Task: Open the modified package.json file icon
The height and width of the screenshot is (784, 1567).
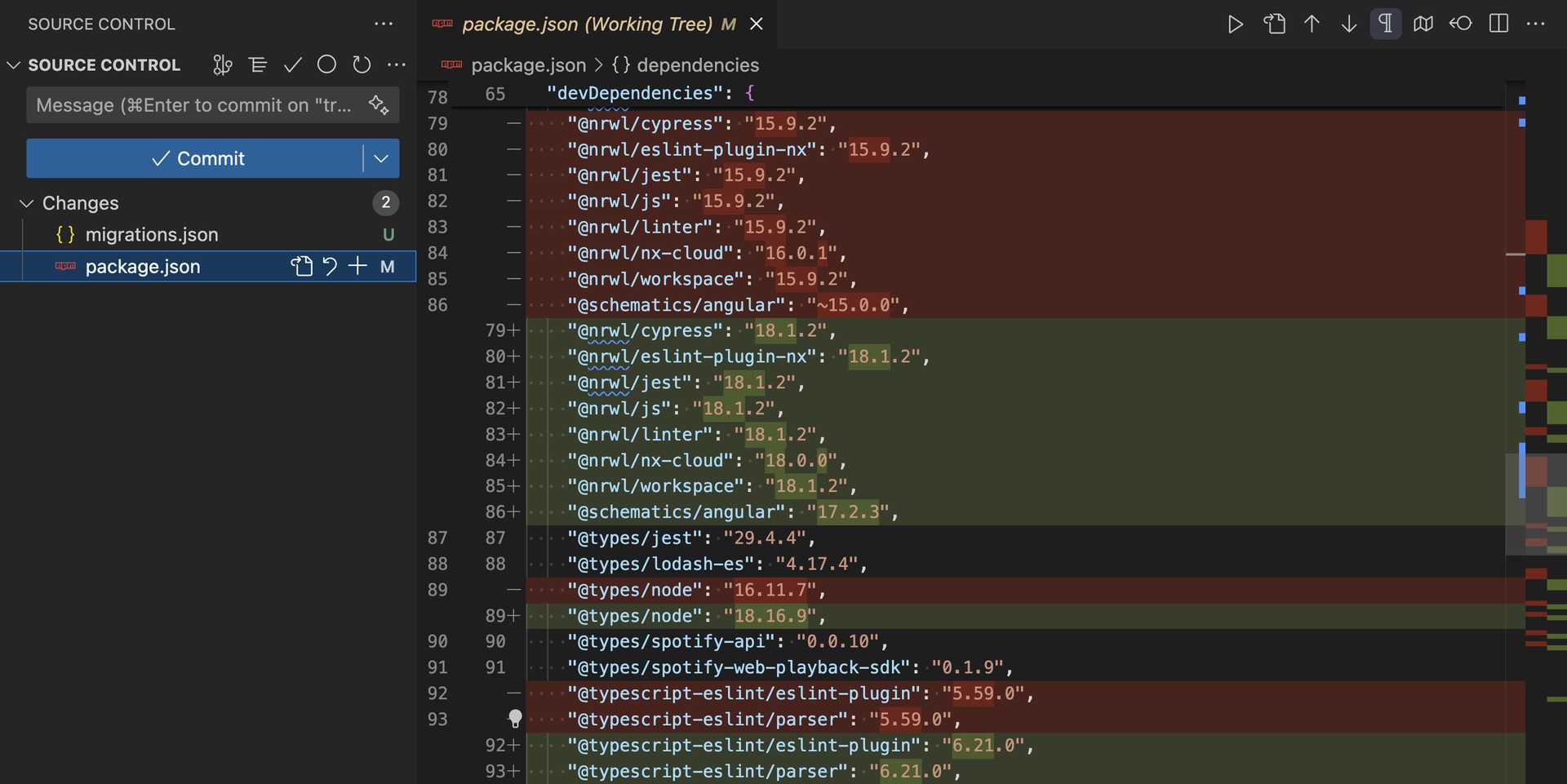Action: pyautogui.click(x=302, y=266)
